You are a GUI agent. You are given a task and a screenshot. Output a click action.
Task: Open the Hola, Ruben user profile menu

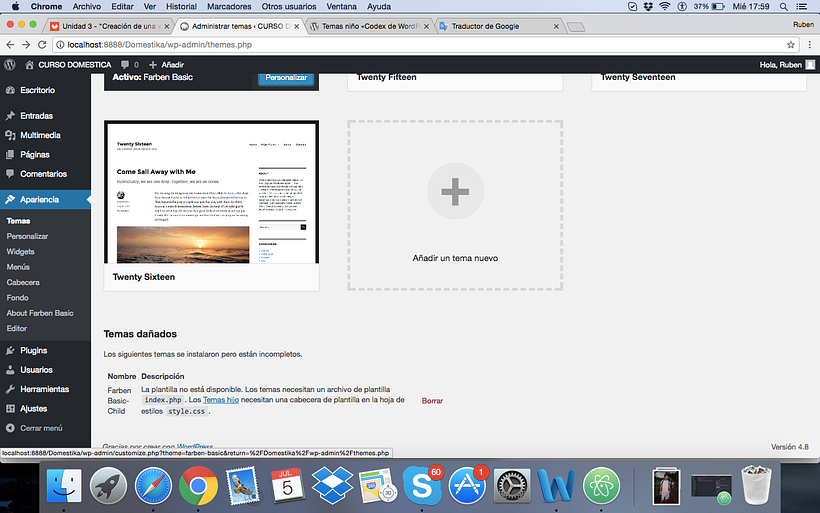(787, 65)
